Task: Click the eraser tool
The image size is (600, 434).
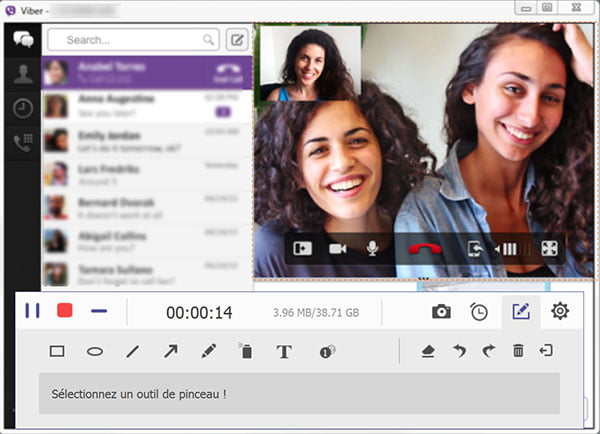Action: pos(428,351)
